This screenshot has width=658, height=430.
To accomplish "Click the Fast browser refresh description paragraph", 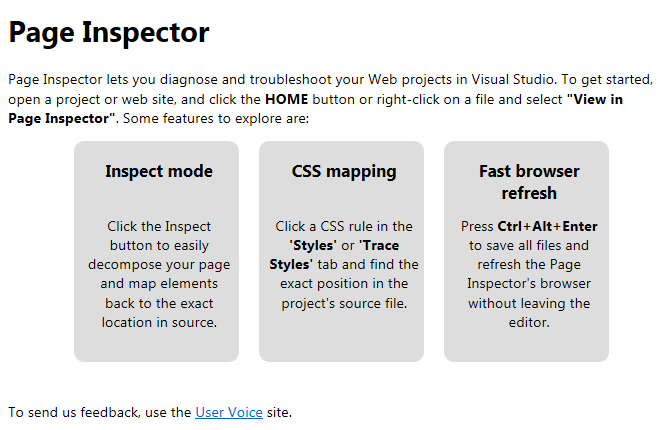I will [x=529, y=274].
